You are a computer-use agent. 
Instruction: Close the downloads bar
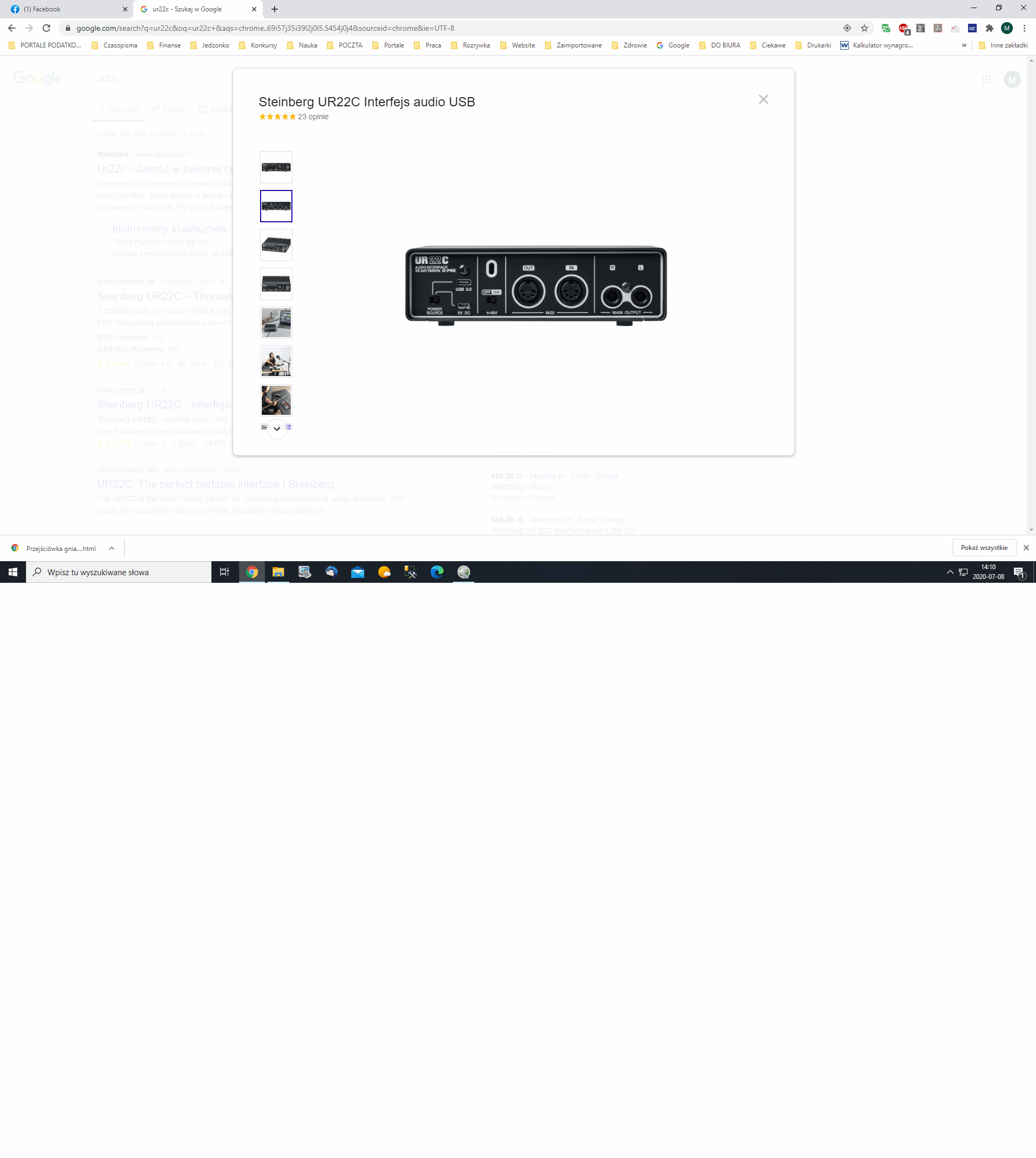(x=1026, y=548)
